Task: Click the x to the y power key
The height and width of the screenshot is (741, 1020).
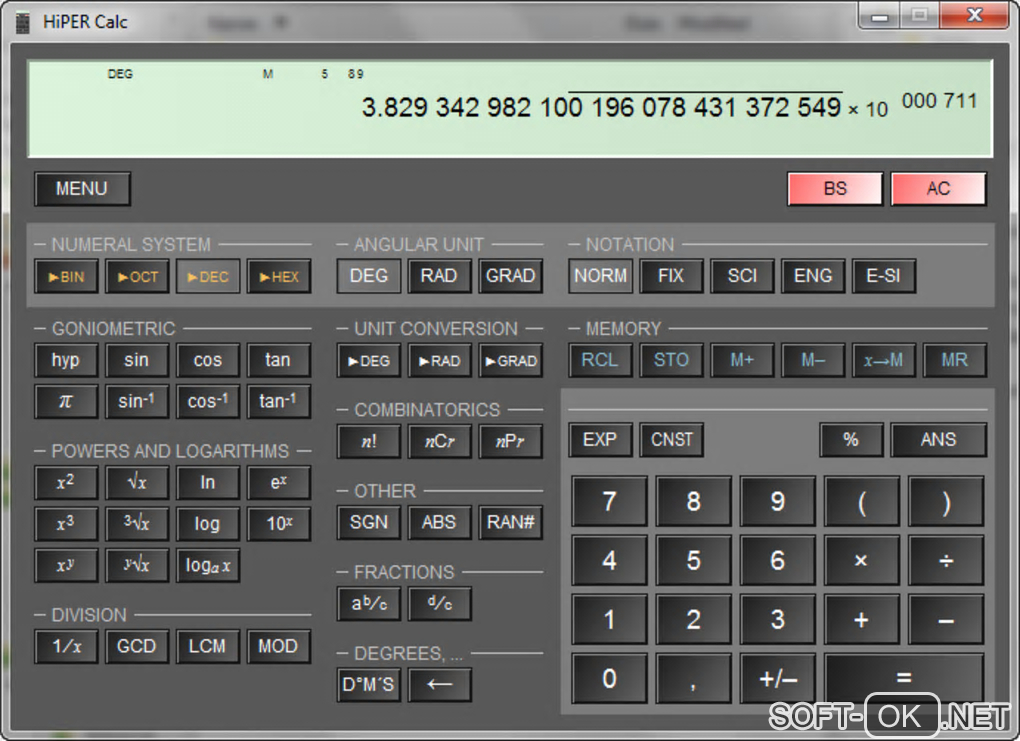Action: (66, 565)
